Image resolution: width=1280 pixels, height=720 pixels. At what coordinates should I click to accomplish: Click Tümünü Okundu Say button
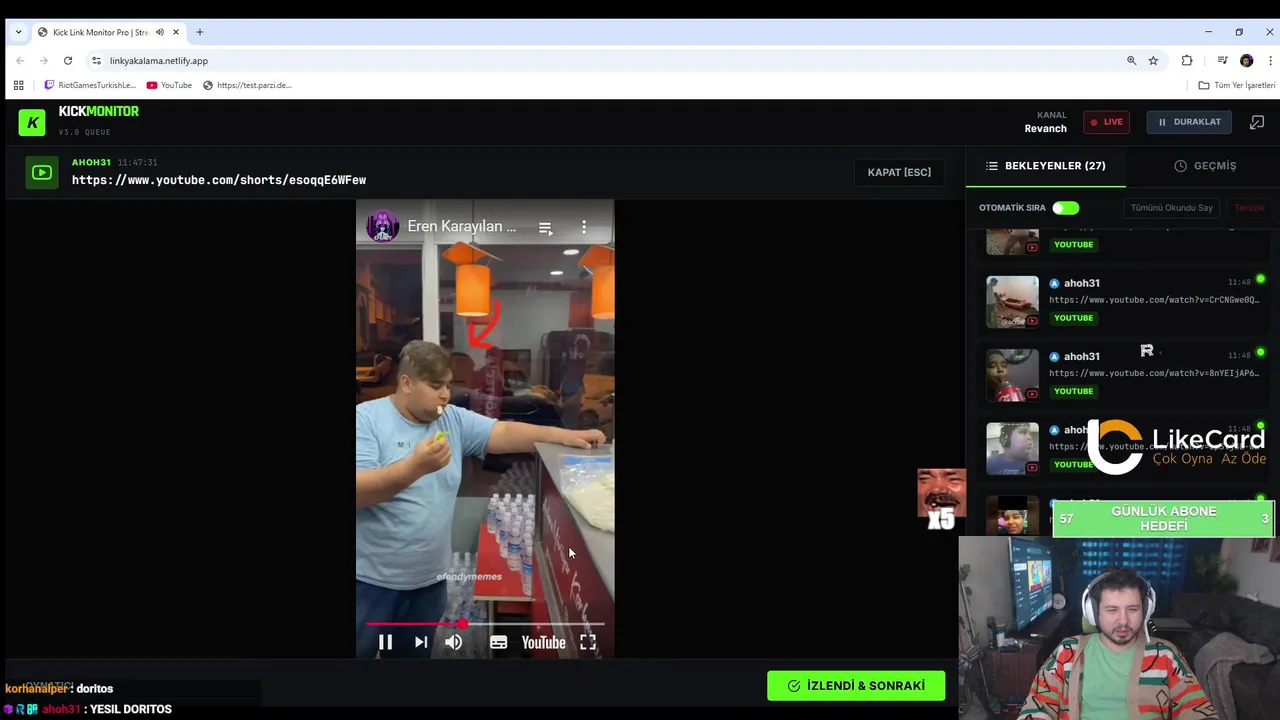pyautogui.click(x=1171, y=208)
